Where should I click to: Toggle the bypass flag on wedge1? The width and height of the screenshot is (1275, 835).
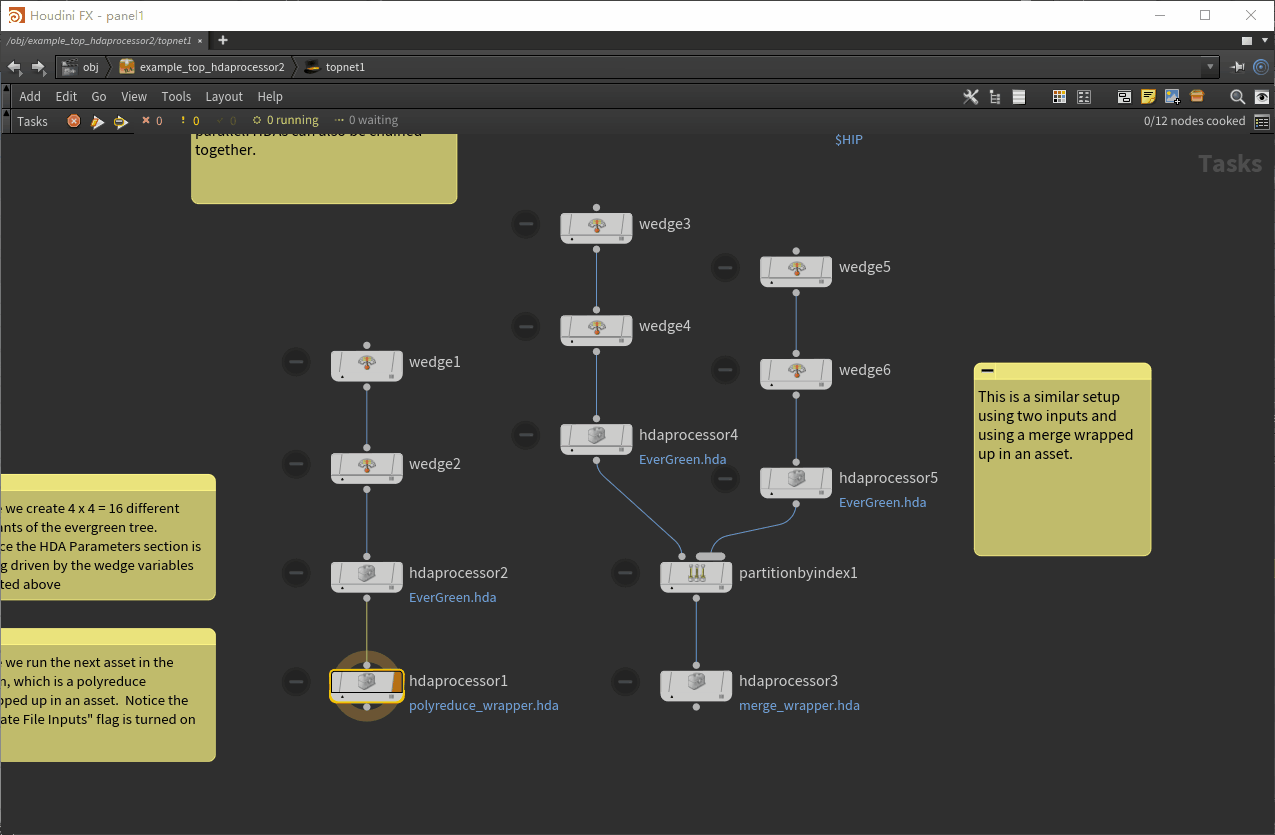pos(296,362)
